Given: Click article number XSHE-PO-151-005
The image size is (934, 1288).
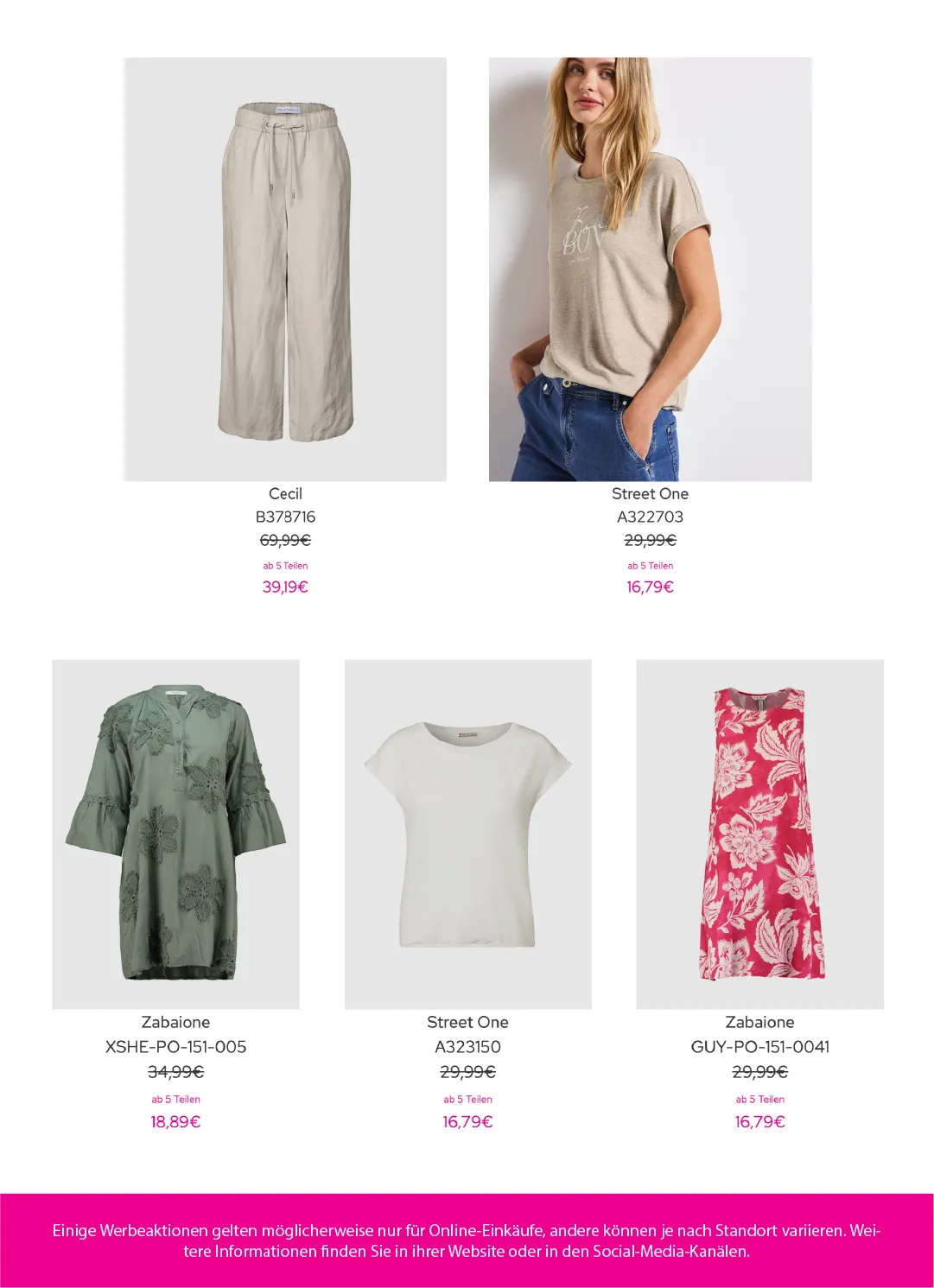Looking at the screenshot, I should pos(175,1046).
